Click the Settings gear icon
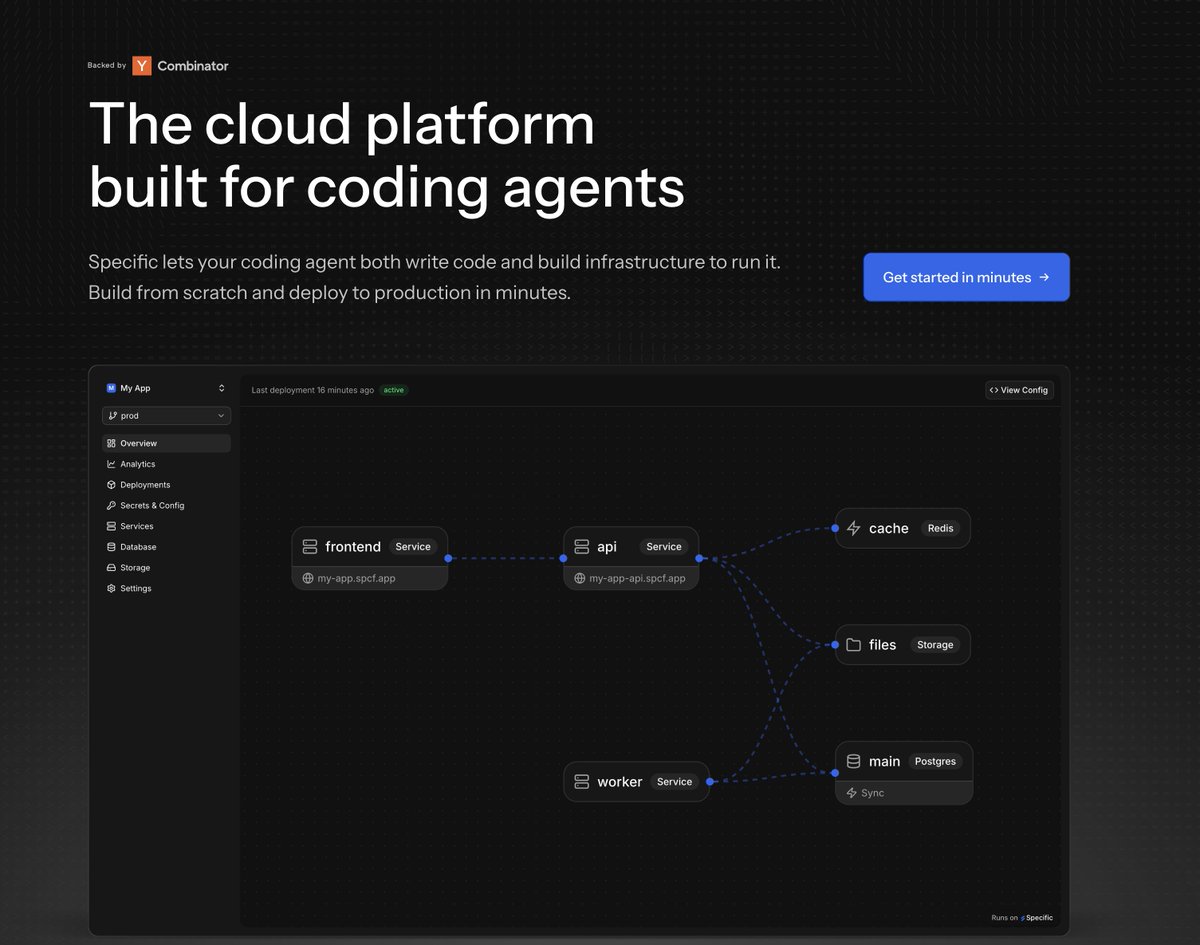 111,588
